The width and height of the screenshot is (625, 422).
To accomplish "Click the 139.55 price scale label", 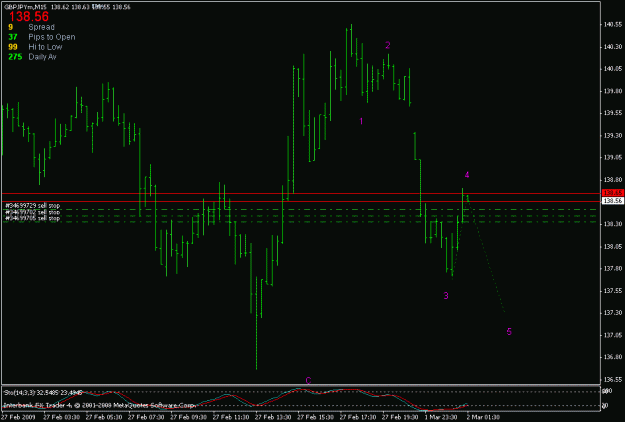I will [613, 113].
